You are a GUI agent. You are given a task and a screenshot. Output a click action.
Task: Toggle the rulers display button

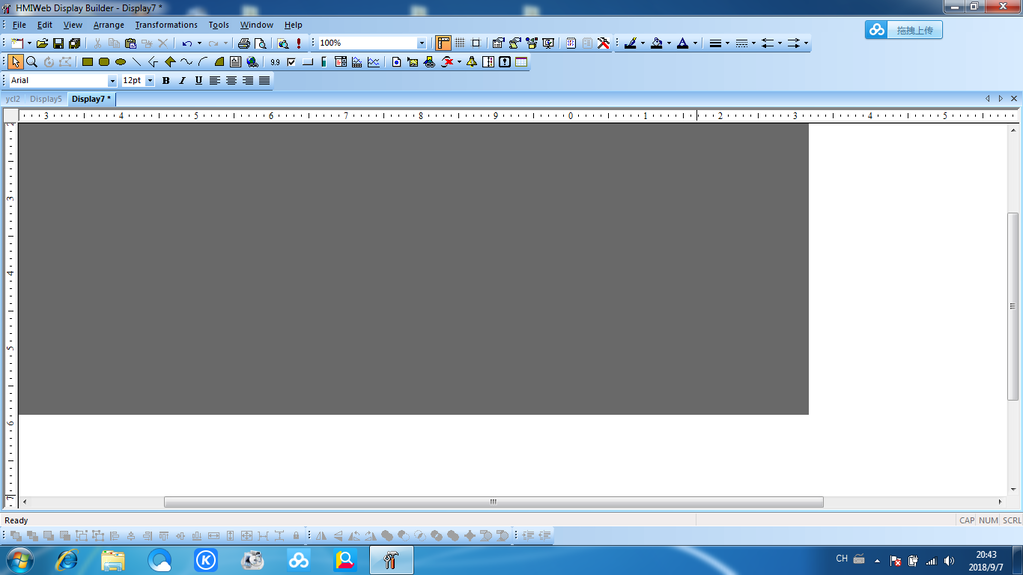click(x=443, y=43)
